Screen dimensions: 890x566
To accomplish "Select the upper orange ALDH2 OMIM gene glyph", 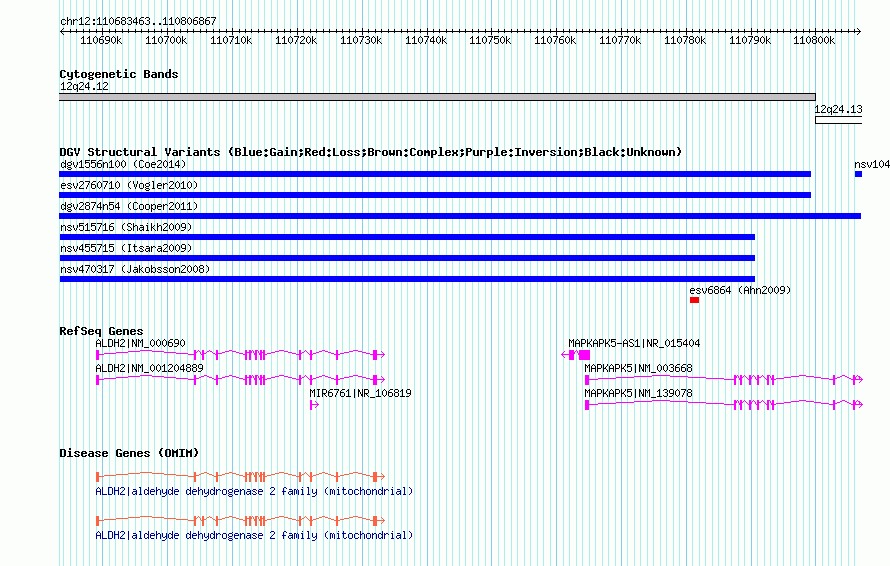I will pos(241,476).
